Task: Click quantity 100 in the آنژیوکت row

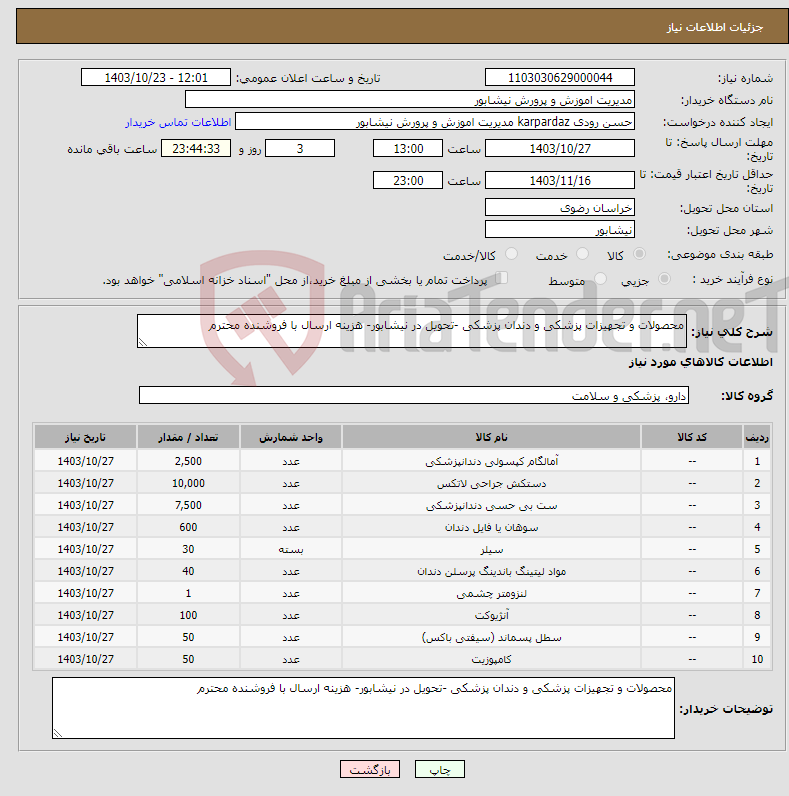Action: tap(188, 615)
